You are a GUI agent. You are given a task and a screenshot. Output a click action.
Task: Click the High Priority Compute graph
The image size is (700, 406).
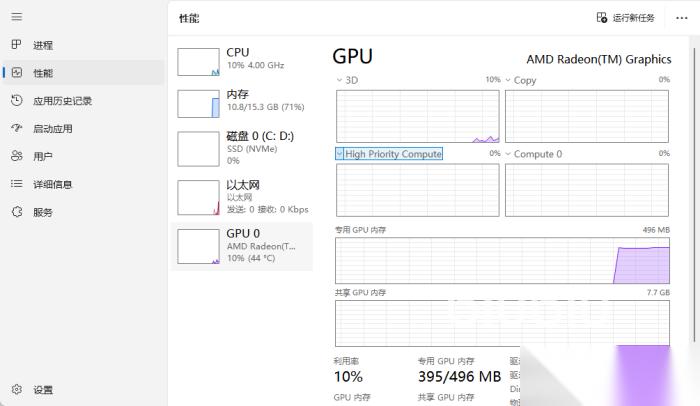tap(418, 190)
